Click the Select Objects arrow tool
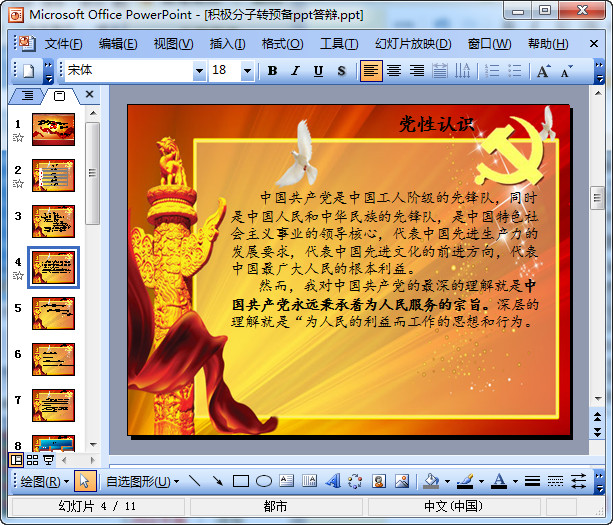The width and height of the screenshot is (613, 525). tap(84, 481)
